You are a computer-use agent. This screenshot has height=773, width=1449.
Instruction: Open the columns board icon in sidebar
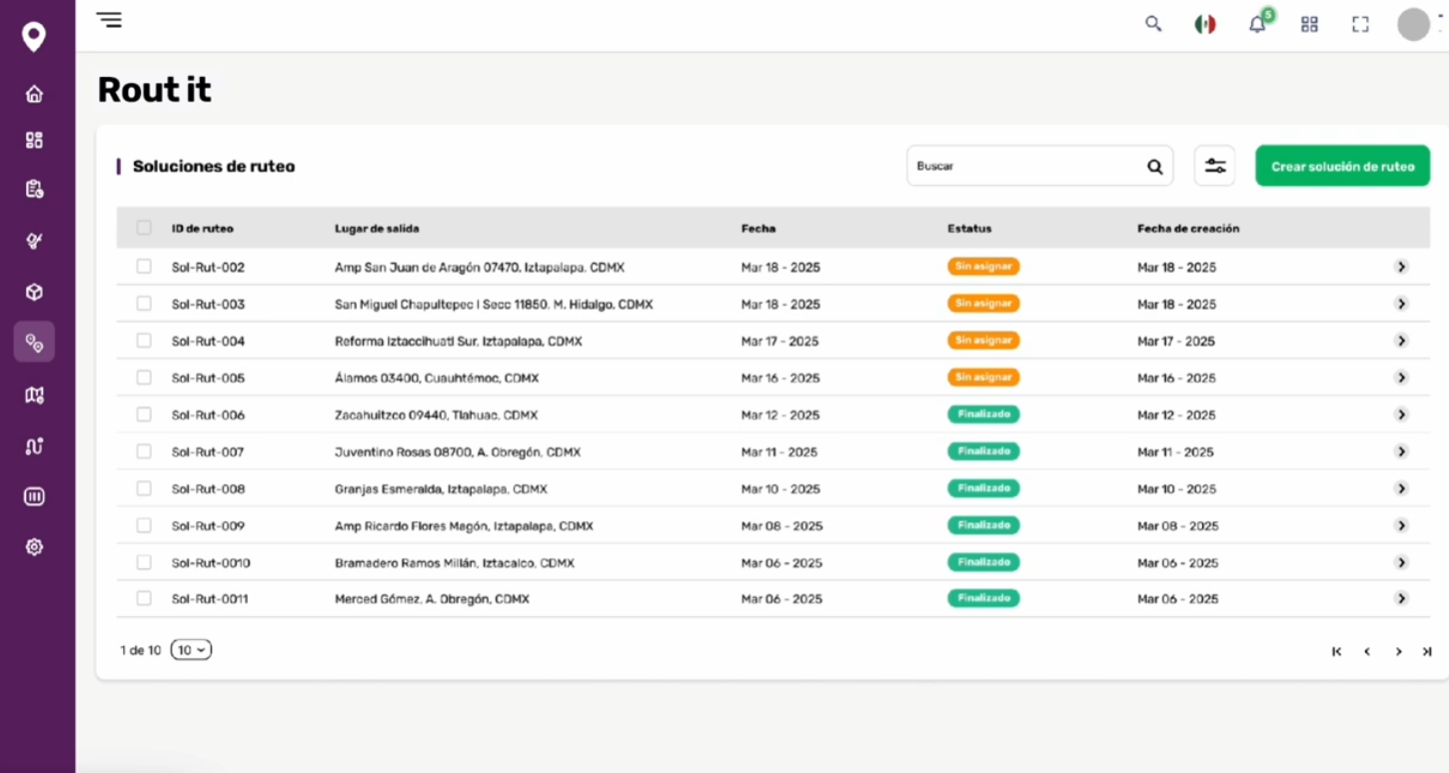coord(34,497)
